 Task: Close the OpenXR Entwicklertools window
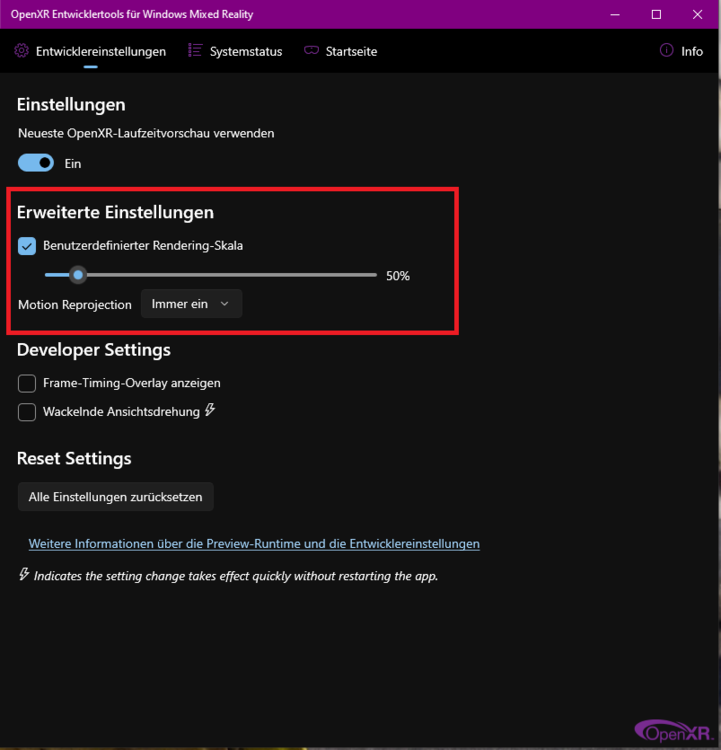coord(698,14)
